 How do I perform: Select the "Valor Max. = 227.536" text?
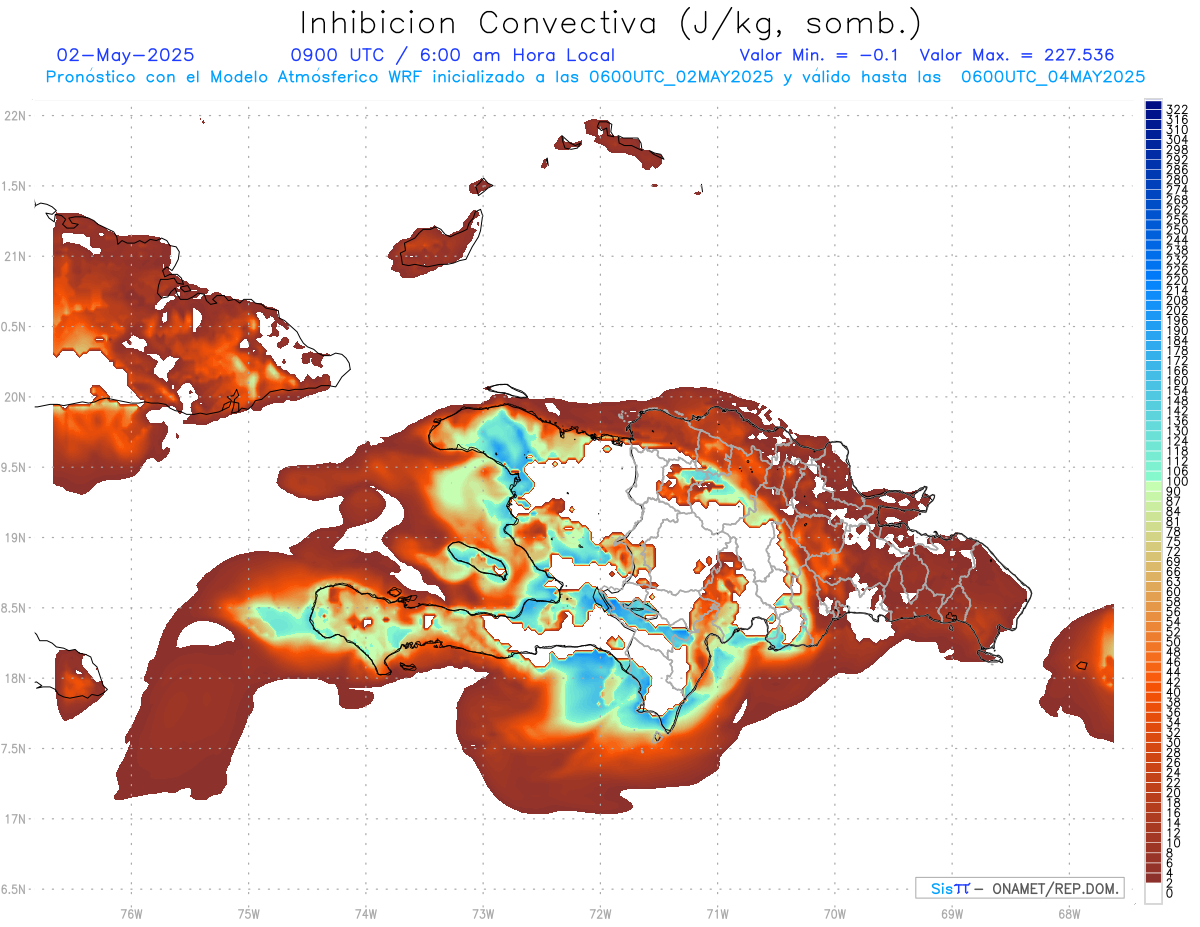pyautogui.click(x=1016, y=55)
